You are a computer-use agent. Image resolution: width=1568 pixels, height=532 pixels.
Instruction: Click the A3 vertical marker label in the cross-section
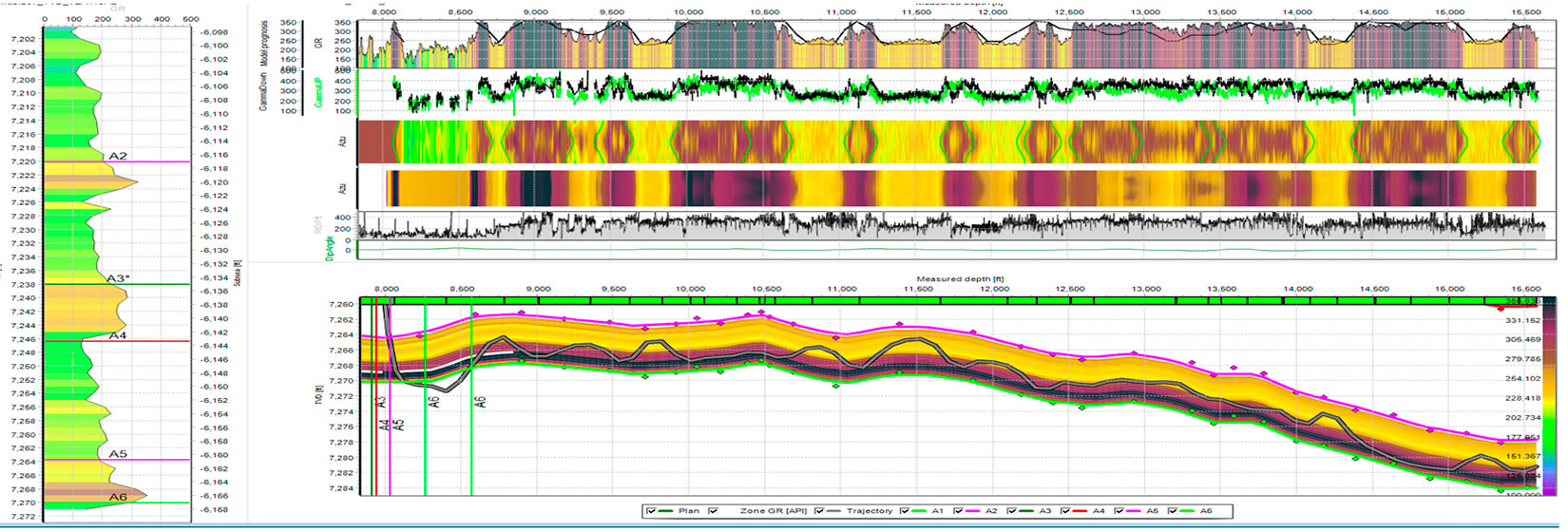pos(381,402)
